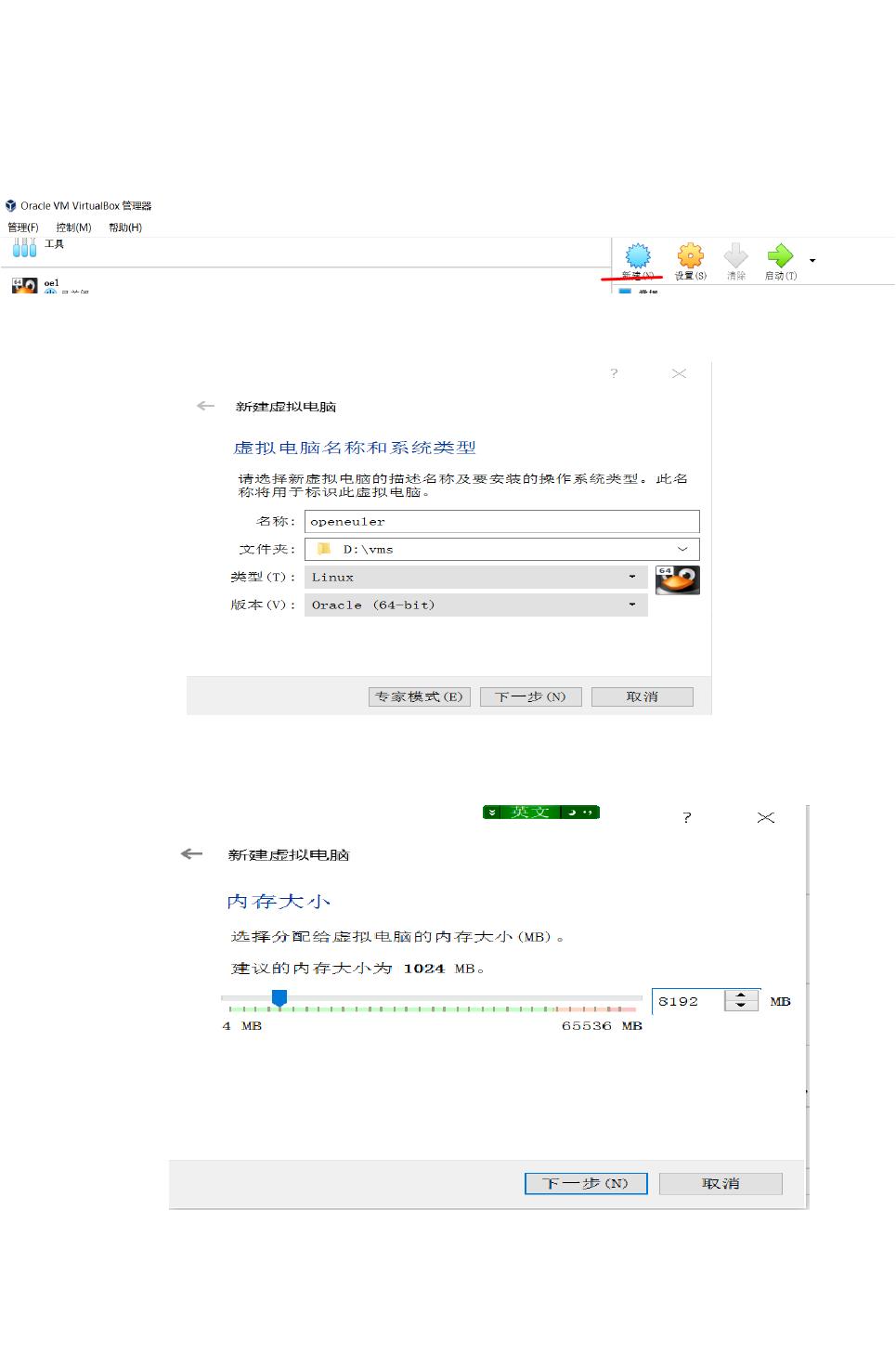Close the memory size dialog

pyautogui.click(x=766, y=817)
